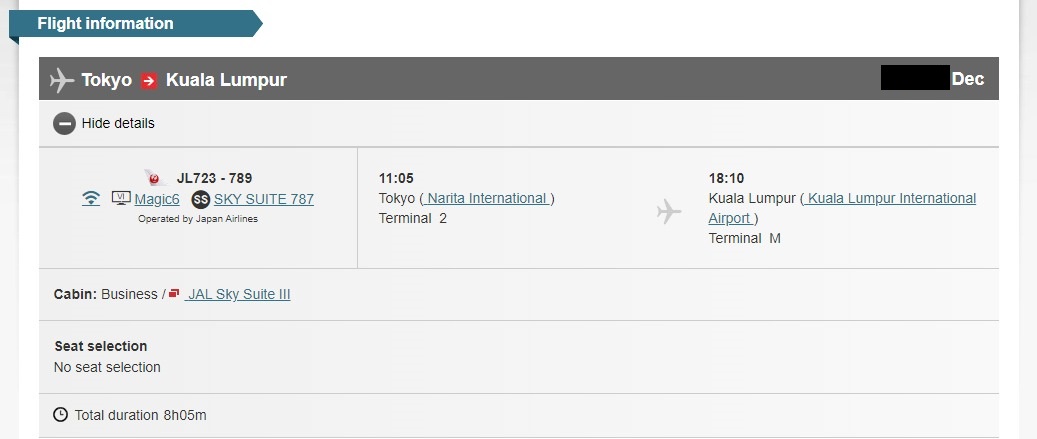Open the Magic6 link
The width and height of the screenshot is (1037, 439).
157,199
